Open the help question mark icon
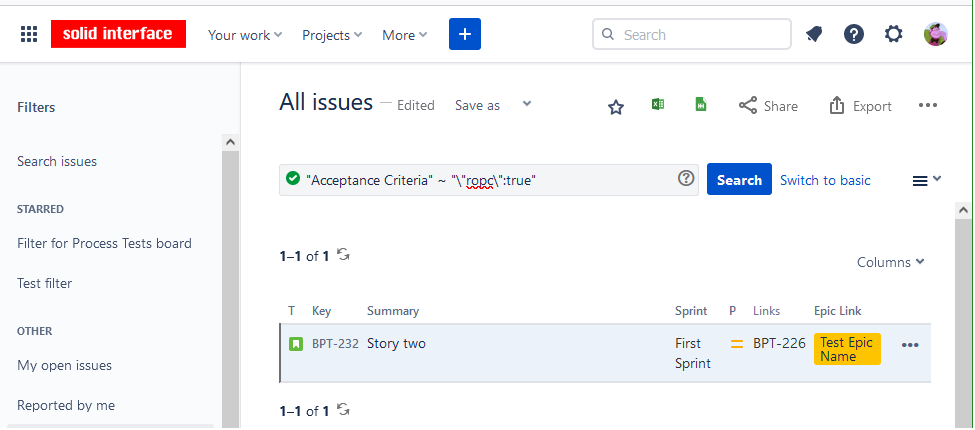The height and width of the screenshot is (430, 975). tap(853, 35)
